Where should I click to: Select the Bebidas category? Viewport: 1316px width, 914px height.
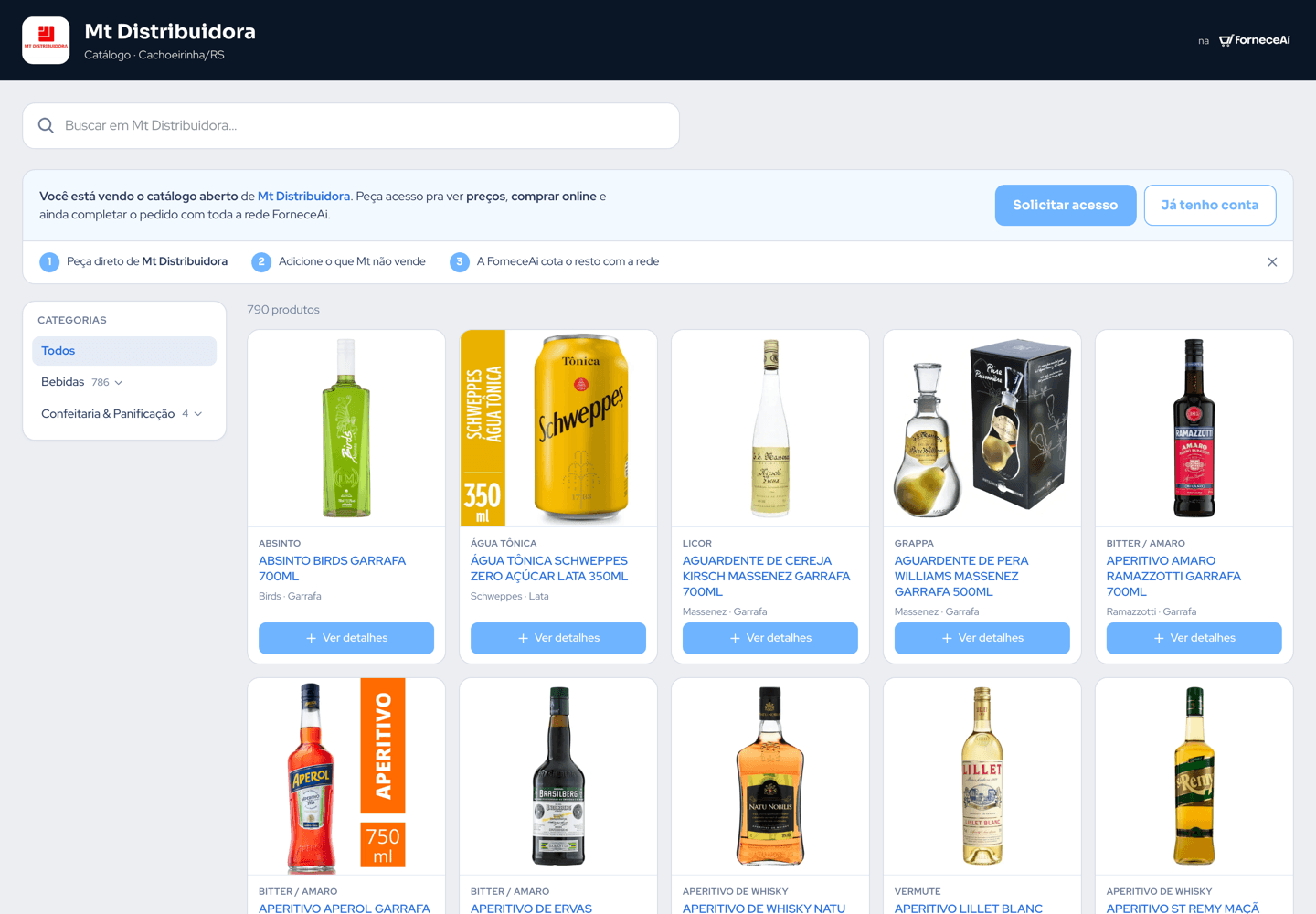62,382
